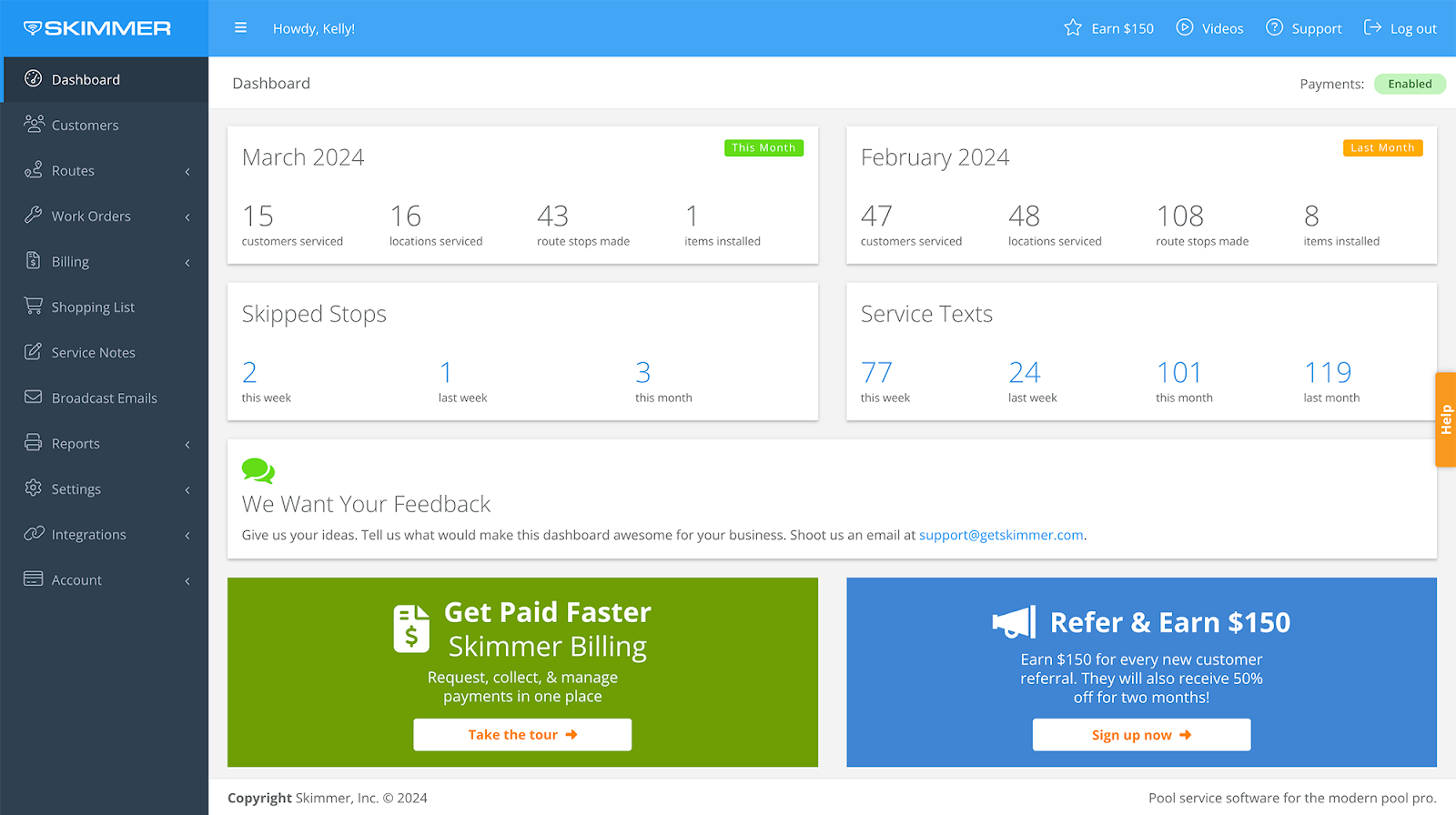Click the megaphone icon in referral banner
Screen dimensions: 1456x815
pos(1014,622)
